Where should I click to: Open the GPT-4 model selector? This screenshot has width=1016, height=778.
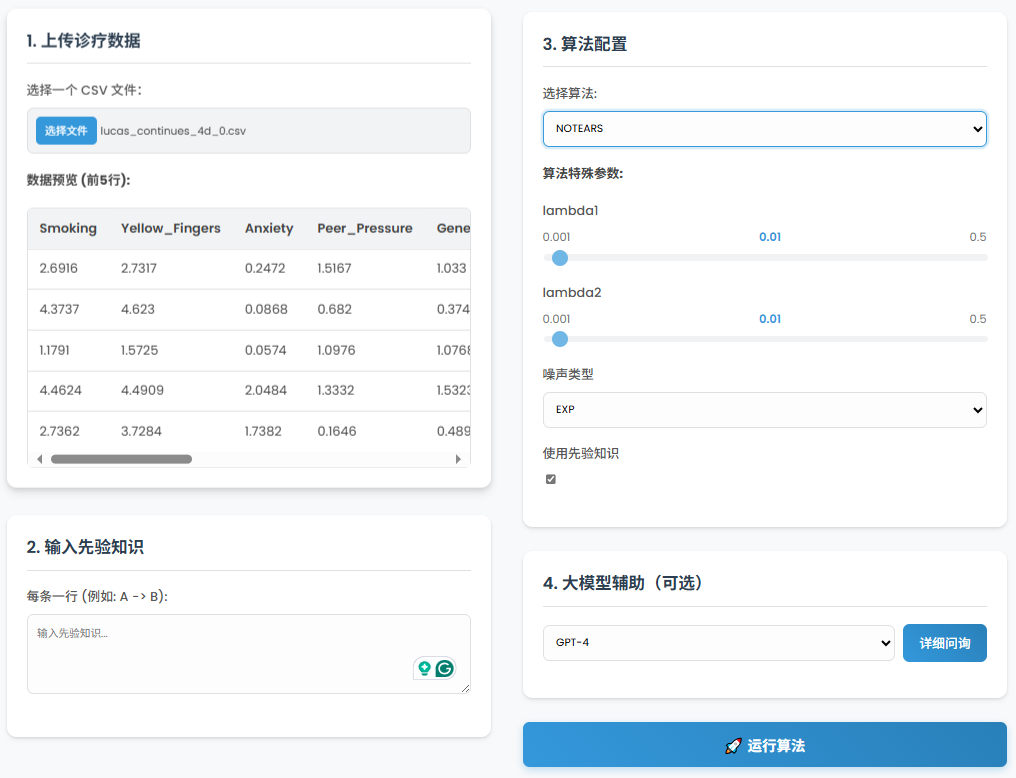pos(718,643)
